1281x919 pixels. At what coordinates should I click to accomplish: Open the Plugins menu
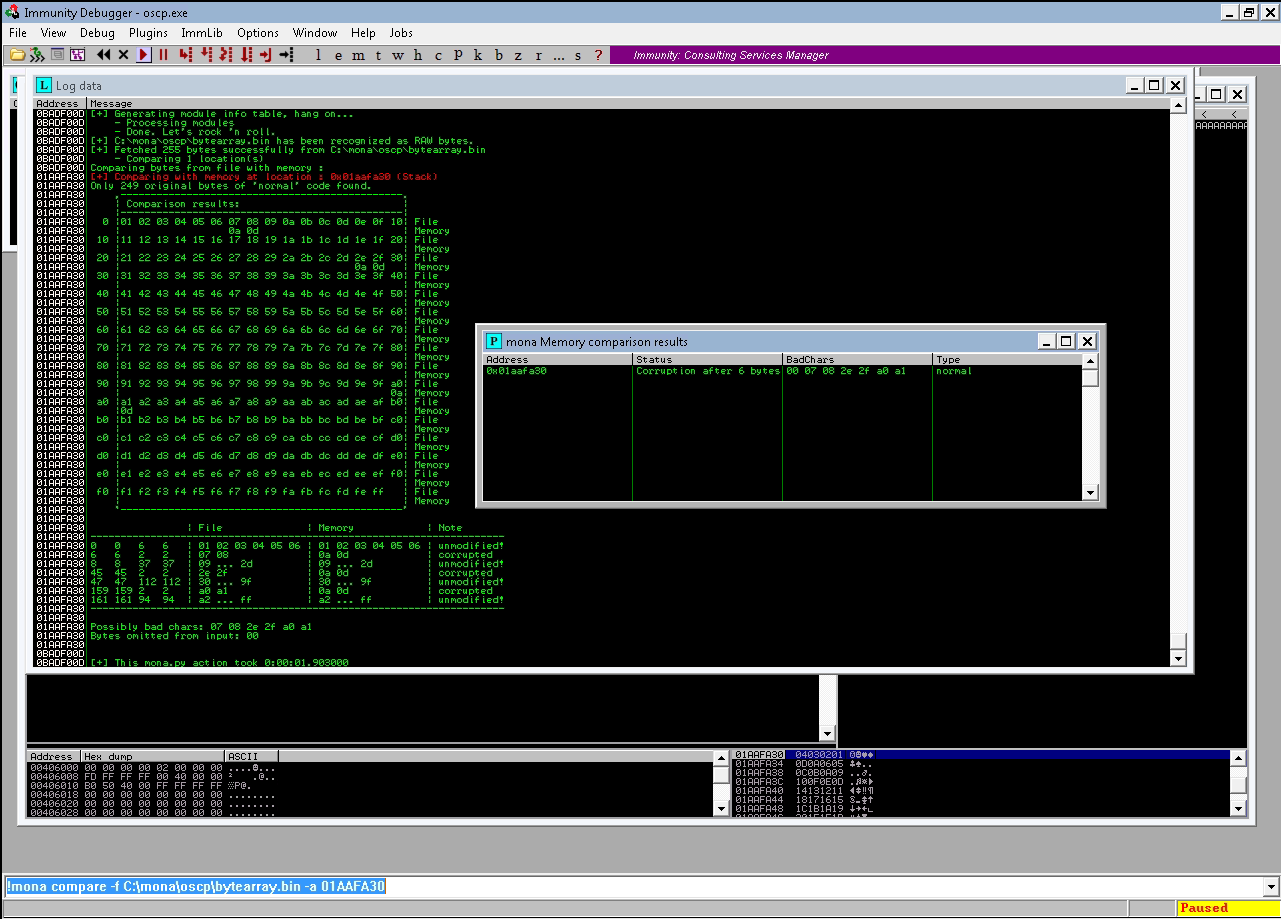[148, 33]
